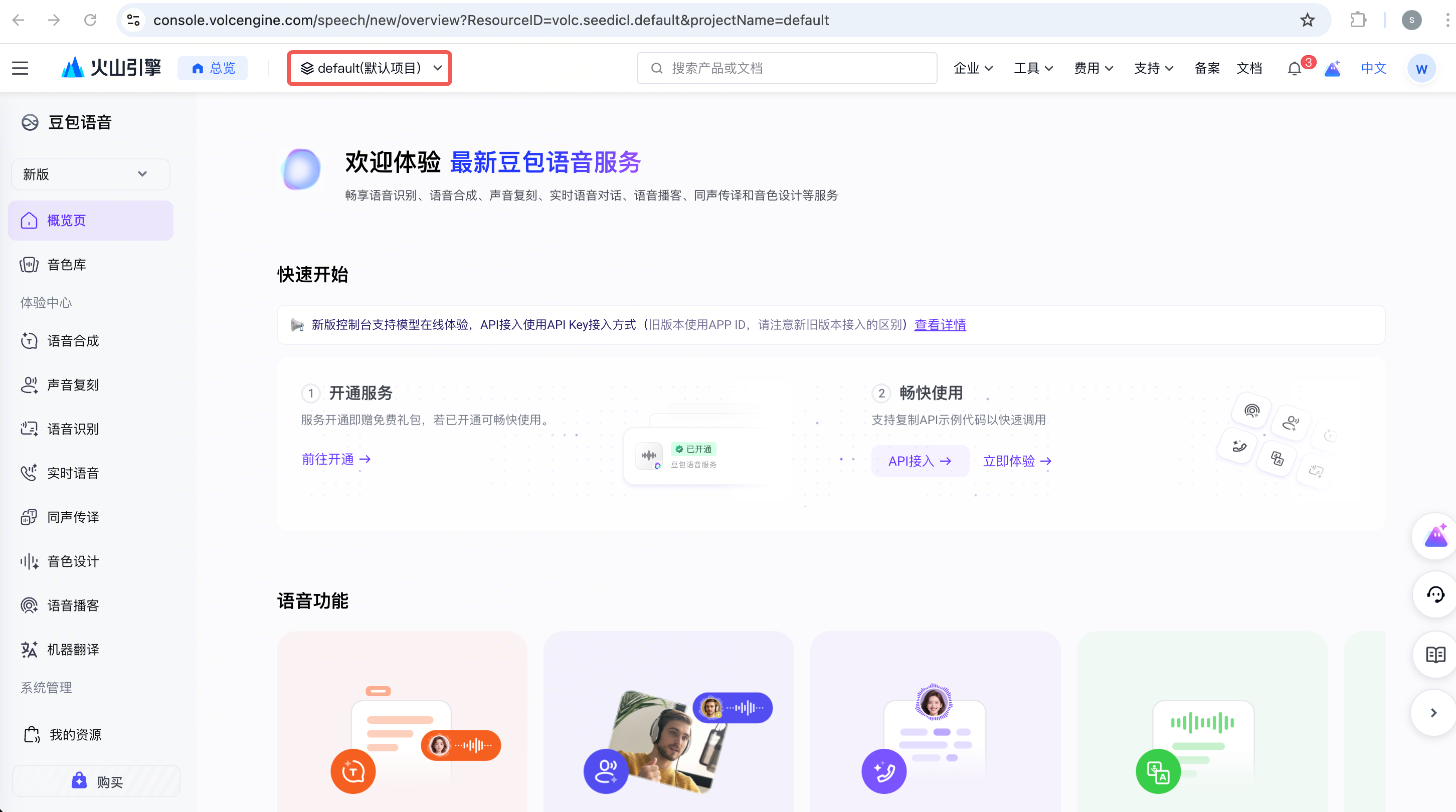
Task: Click the browser address bar URL
Action: [x=491, y=21]
